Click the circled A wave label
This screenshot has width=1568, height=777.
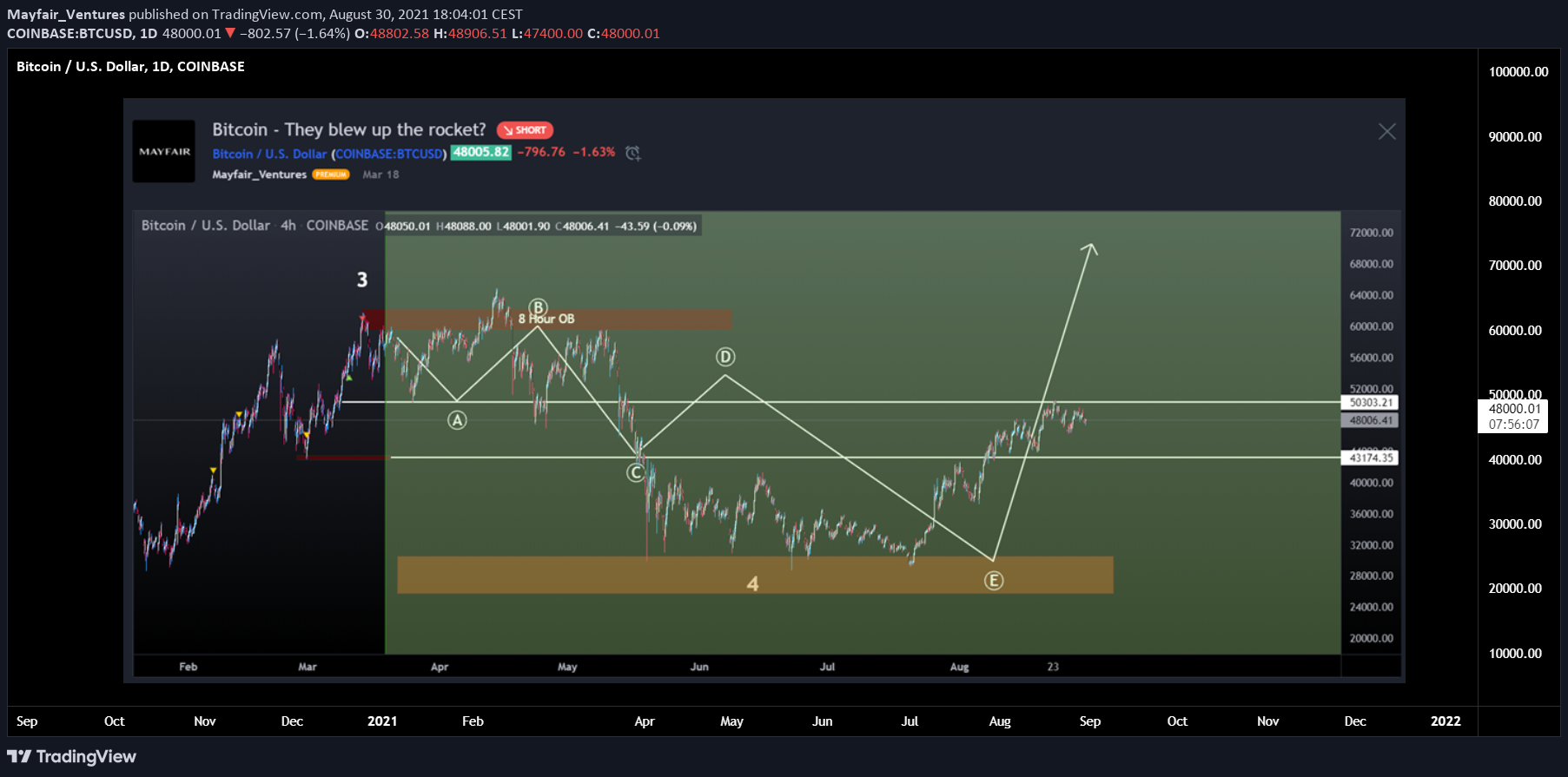tap(457, 420)
